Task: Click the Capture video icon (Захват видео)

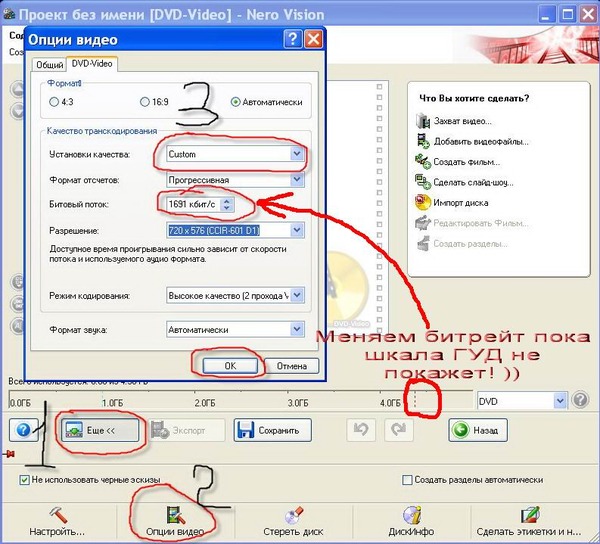Action: point(423,121)
